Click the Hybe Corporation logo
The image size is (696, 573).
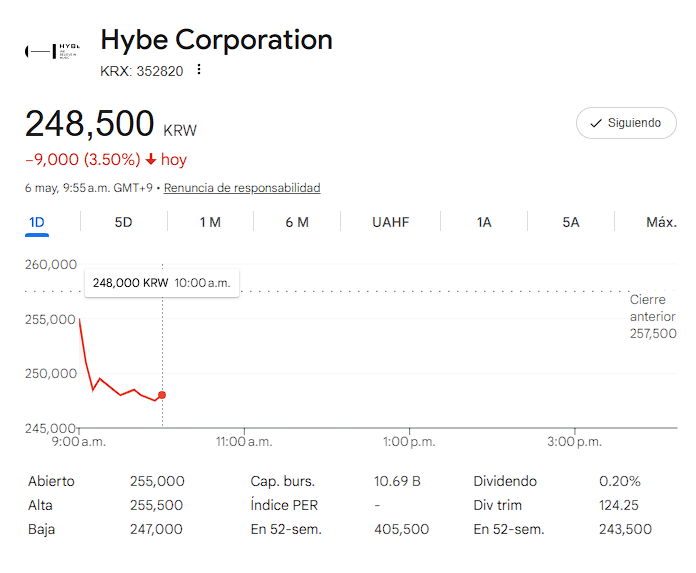click(52, 51)
